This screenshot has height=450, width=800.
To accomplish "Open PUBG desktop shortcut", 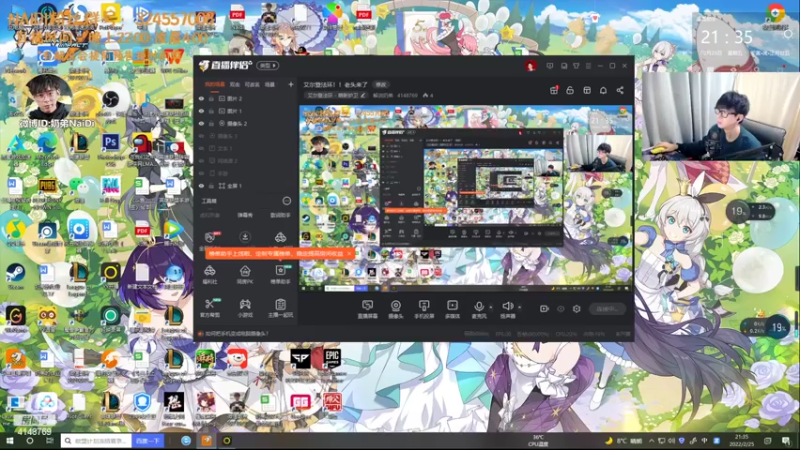I will click(47, 191).
